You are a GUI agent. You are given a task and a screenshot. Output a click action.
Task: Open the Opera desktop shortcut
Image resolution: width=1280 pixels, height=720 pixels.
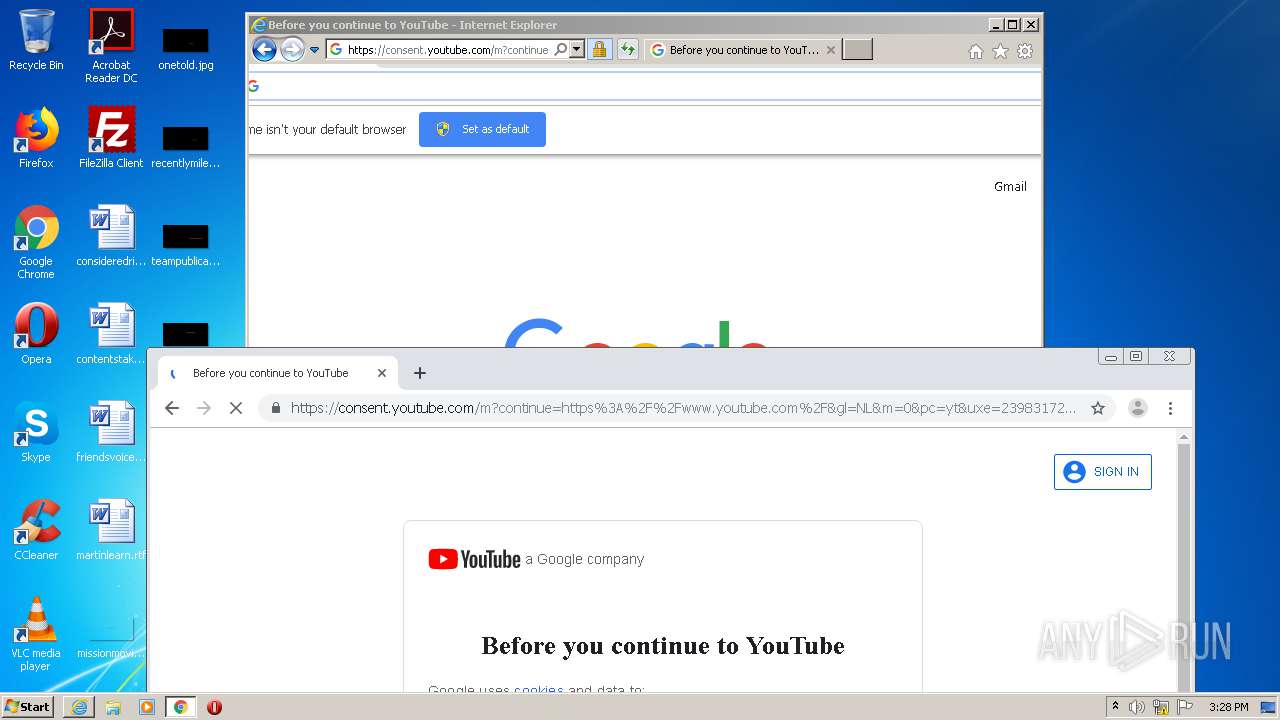coord(36,334)
